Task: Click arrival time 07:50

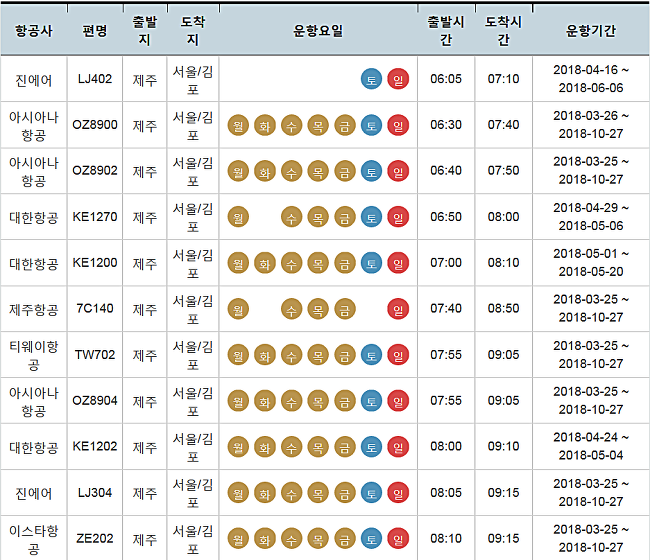Action: (503, 170)
